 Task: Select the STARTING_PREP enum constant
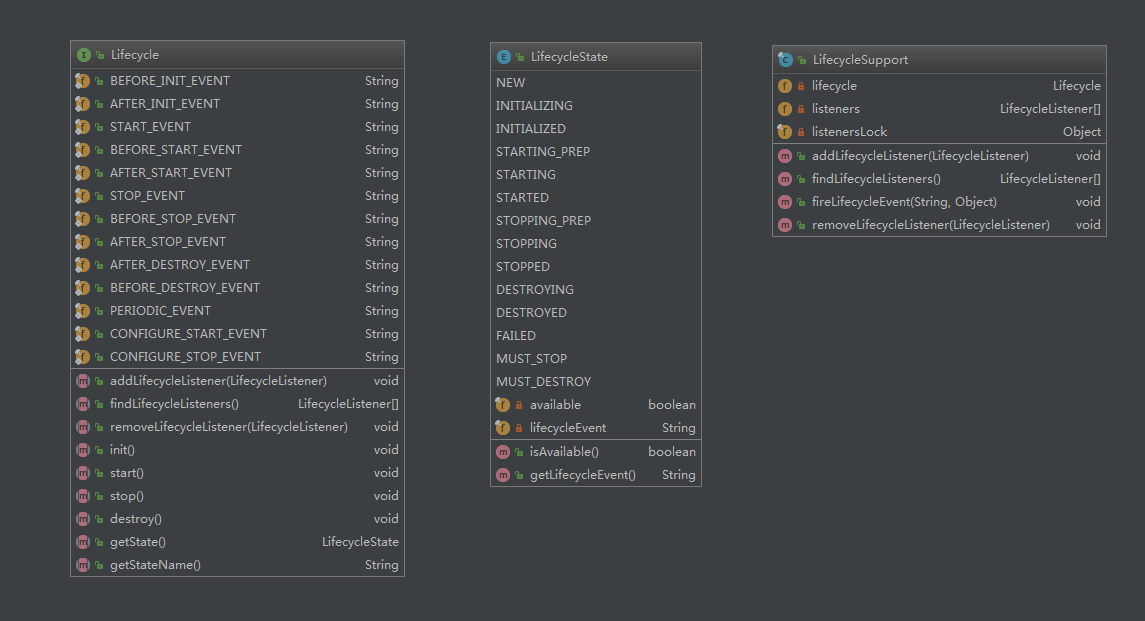tap(543, 152)
